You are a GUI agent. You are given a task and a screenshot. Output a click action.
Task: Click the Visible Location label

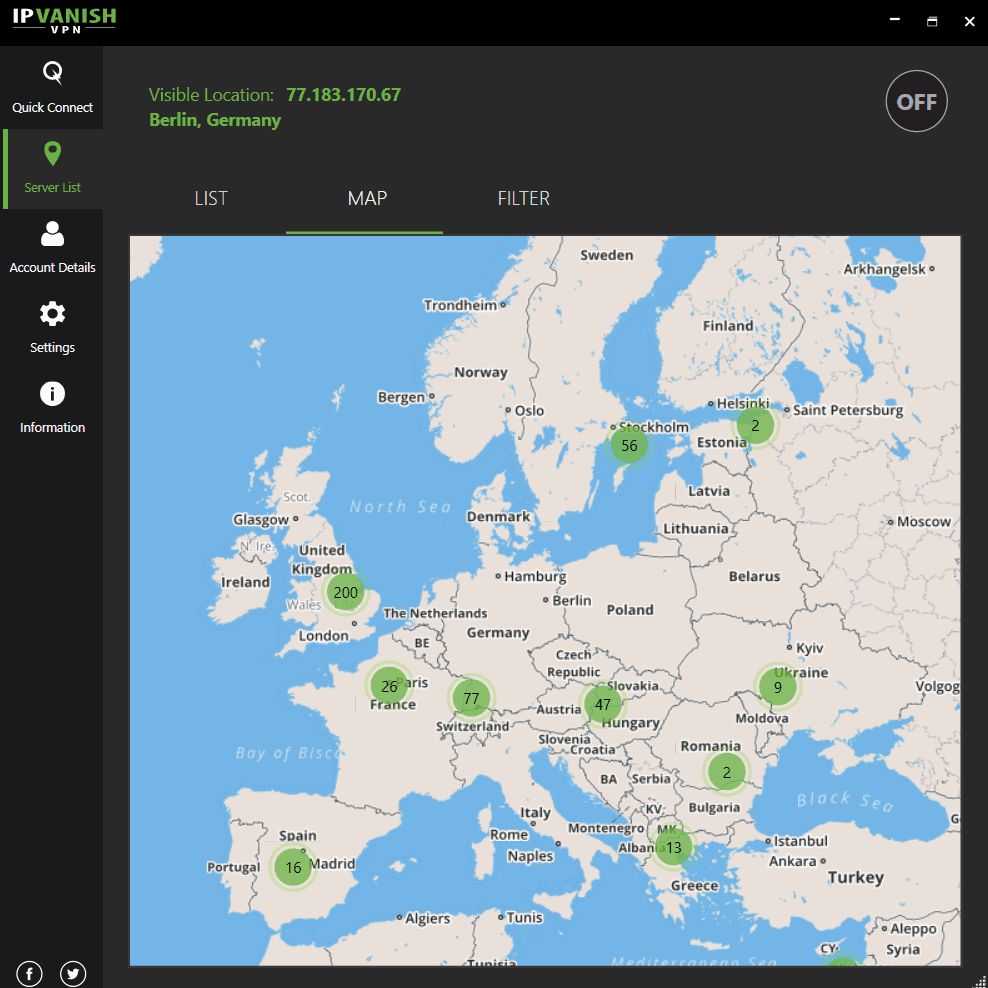pyautogui.click(x=211, y=95)
